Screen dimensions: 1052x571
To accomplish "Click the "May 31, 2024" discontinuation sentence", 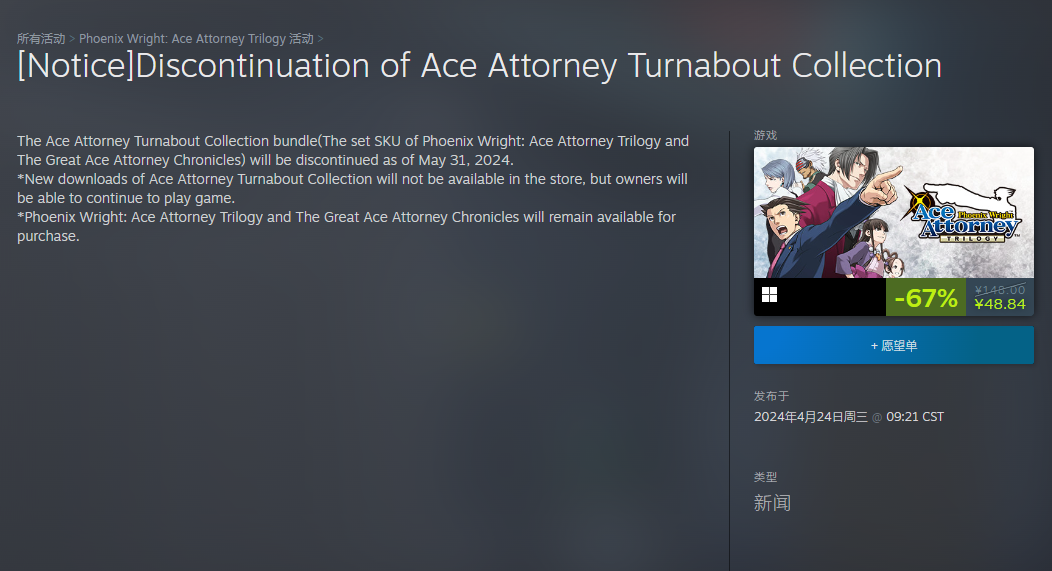I will point(265,160).
